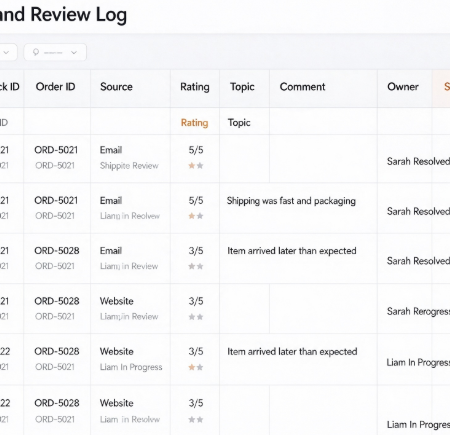Screen dimensions: 450x435
Task: Select 'Sarah Resolved' in the Shippite Review row
Action: (x=418, y=161)
